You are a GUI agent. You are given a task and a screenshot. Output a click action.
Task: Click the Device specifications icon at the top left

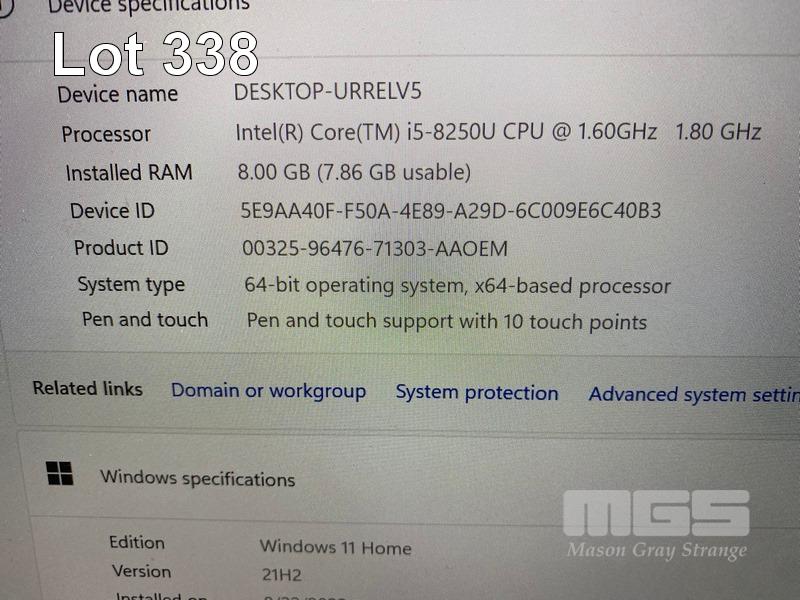[5, 7]
